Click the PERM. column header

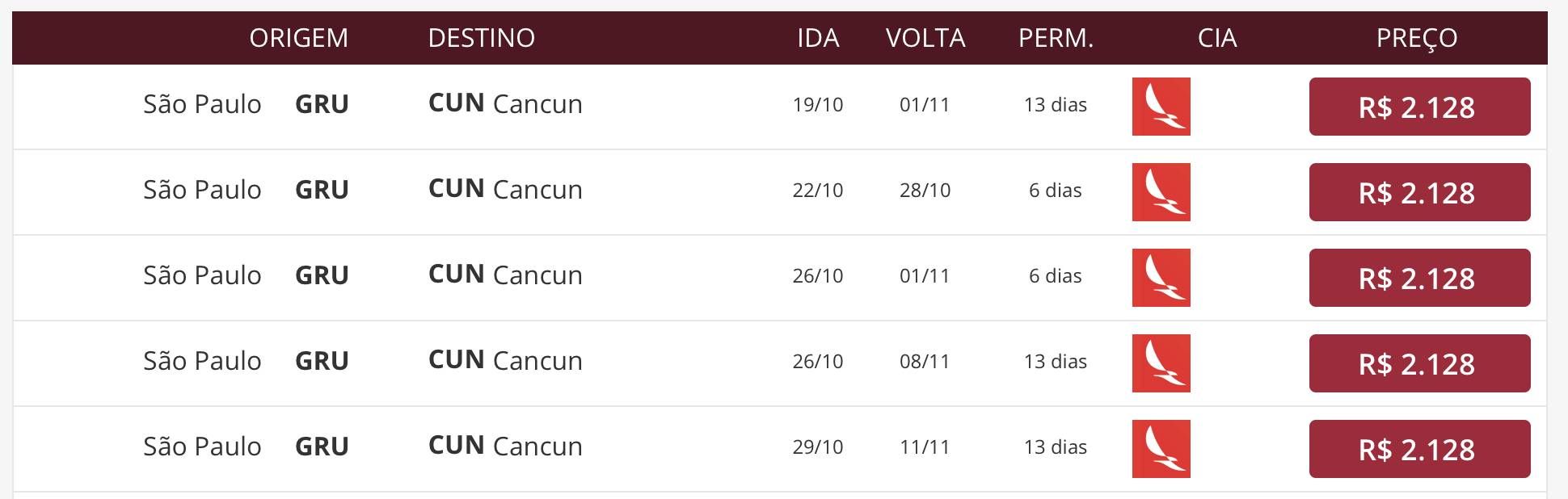tap(1056, 38)
